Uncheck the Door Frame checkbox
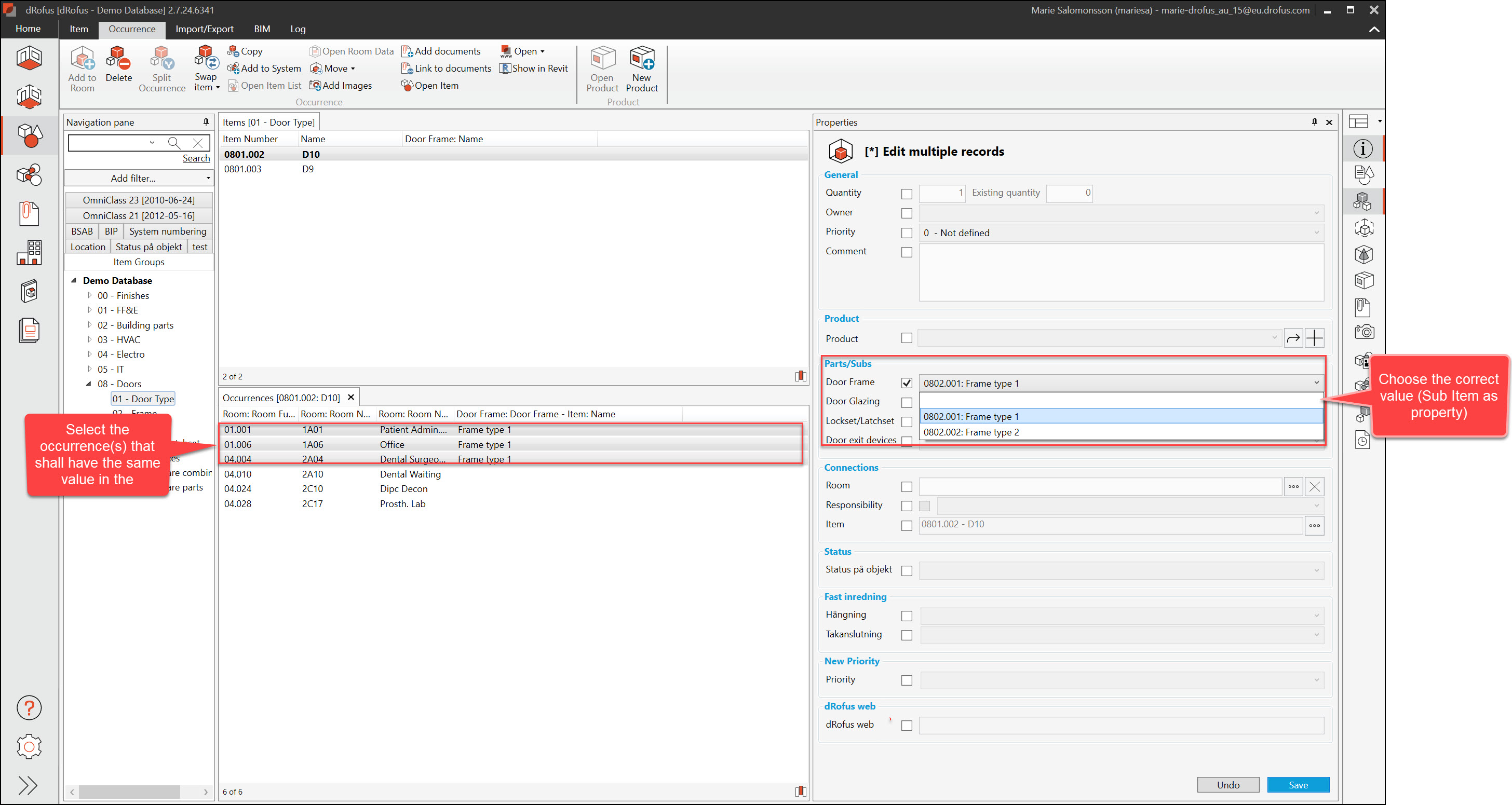This screenshot has height=805, width=1512. pos(906,383)
